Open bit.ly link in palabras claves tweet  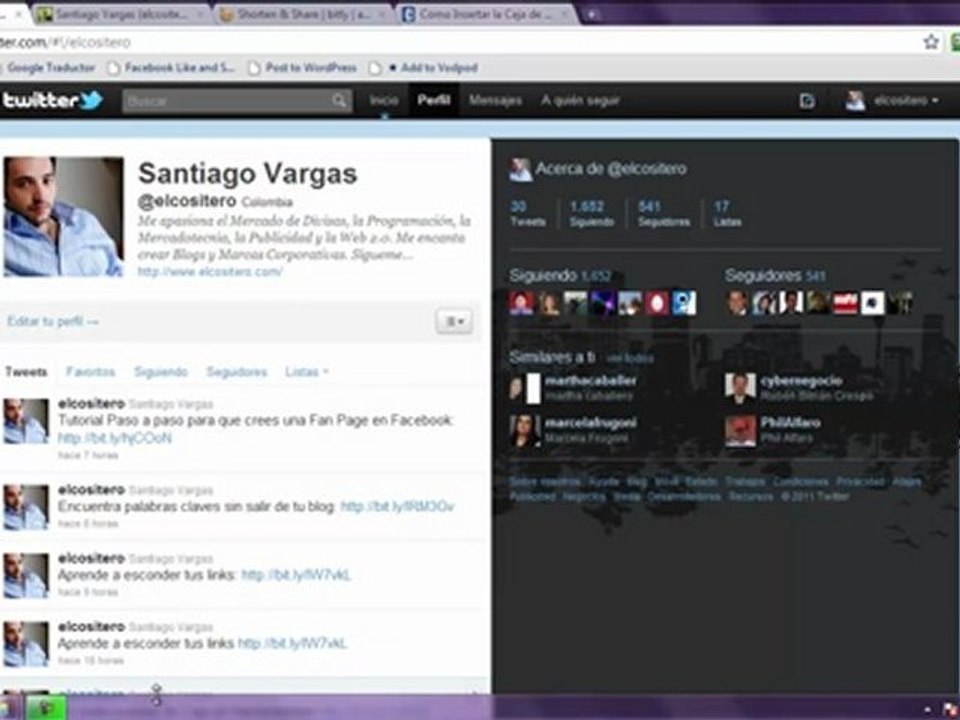(397, 506)
